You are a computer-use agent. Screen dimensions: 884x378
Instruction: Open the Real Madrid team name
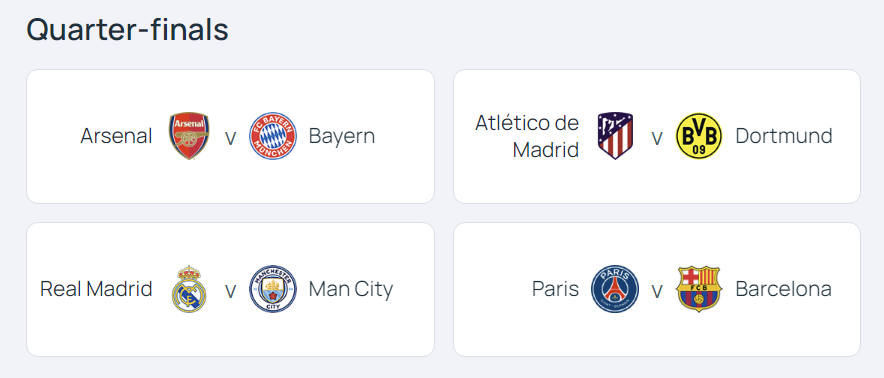pyautogui.click(x=96, y=289)
